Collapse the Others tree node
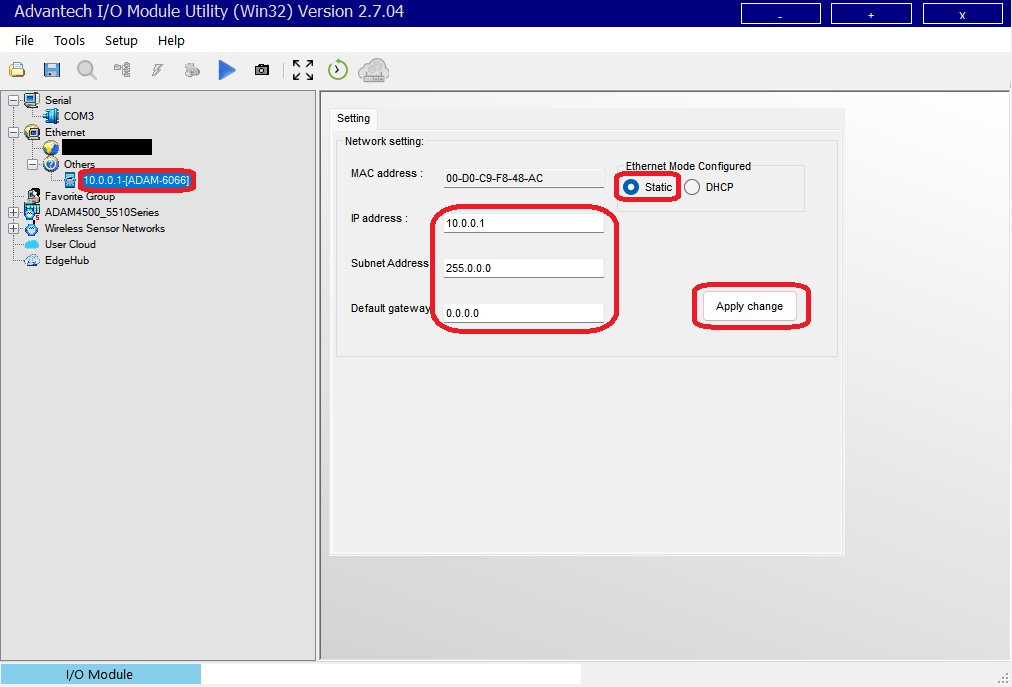The image size is (1012, 687). [32, 164]
